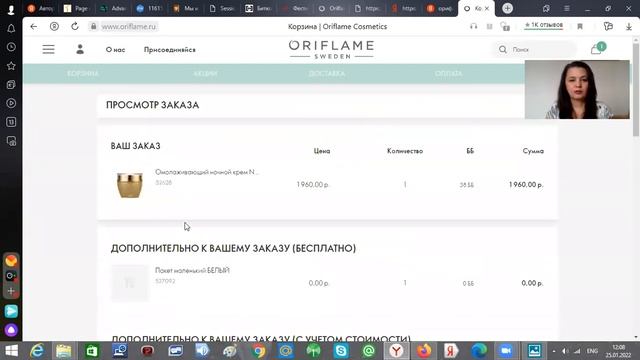The image size is (640, 360).
Task: Open the video play icon in sidebar
Action: coord(11,103)
